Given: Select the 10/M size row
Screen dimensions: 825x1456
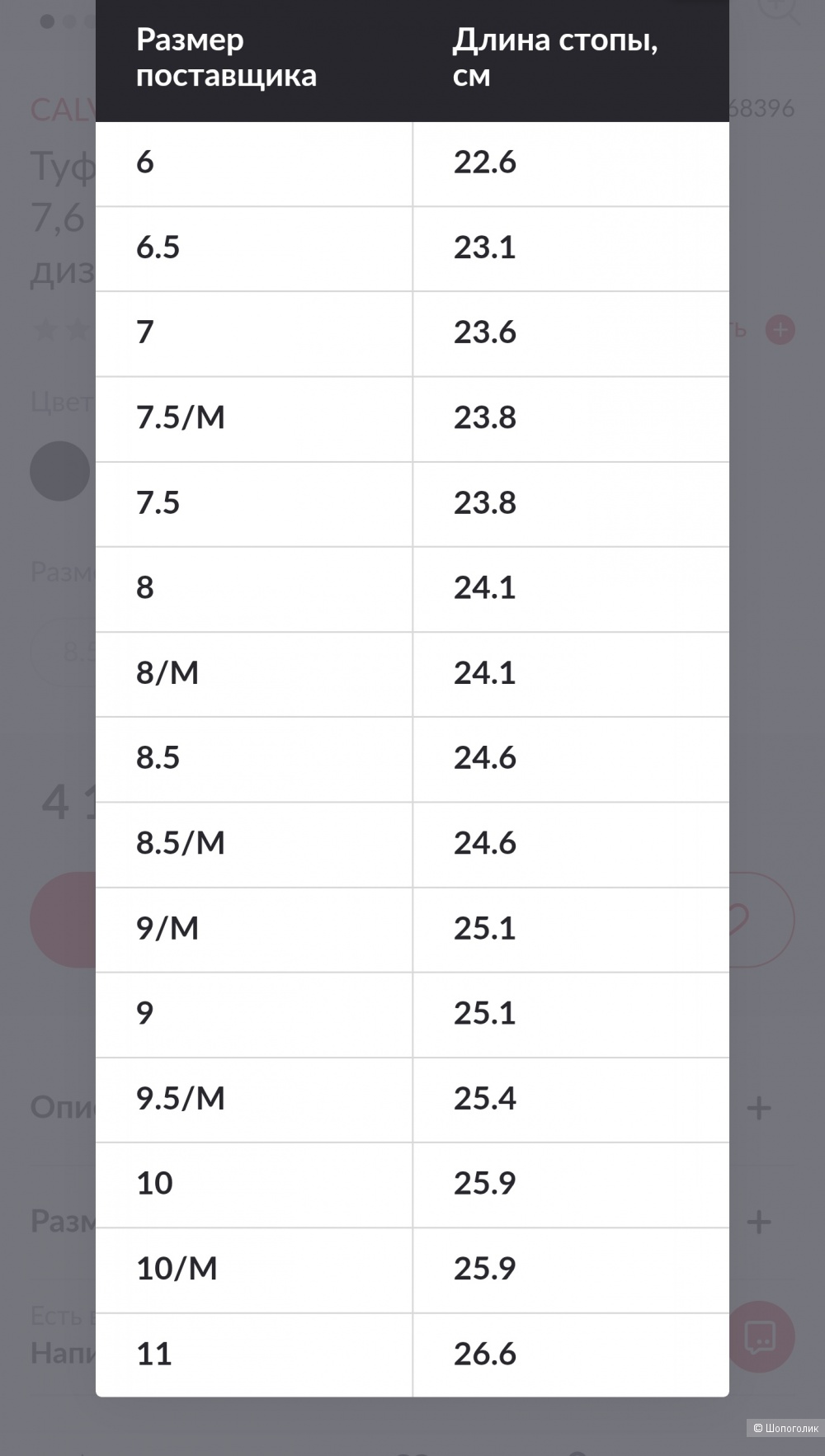Looking at the screenshot, I should pos(412,1270).
